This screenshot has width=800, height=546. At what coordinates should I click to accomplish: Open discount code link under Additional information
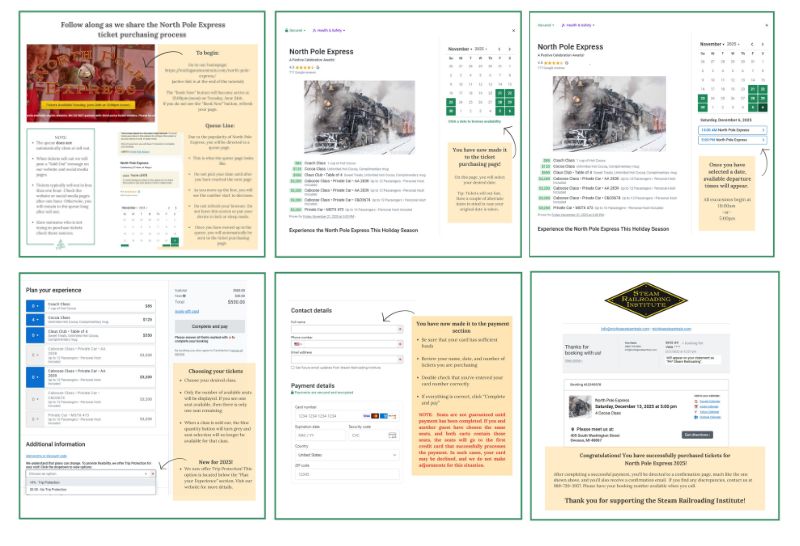46,456
